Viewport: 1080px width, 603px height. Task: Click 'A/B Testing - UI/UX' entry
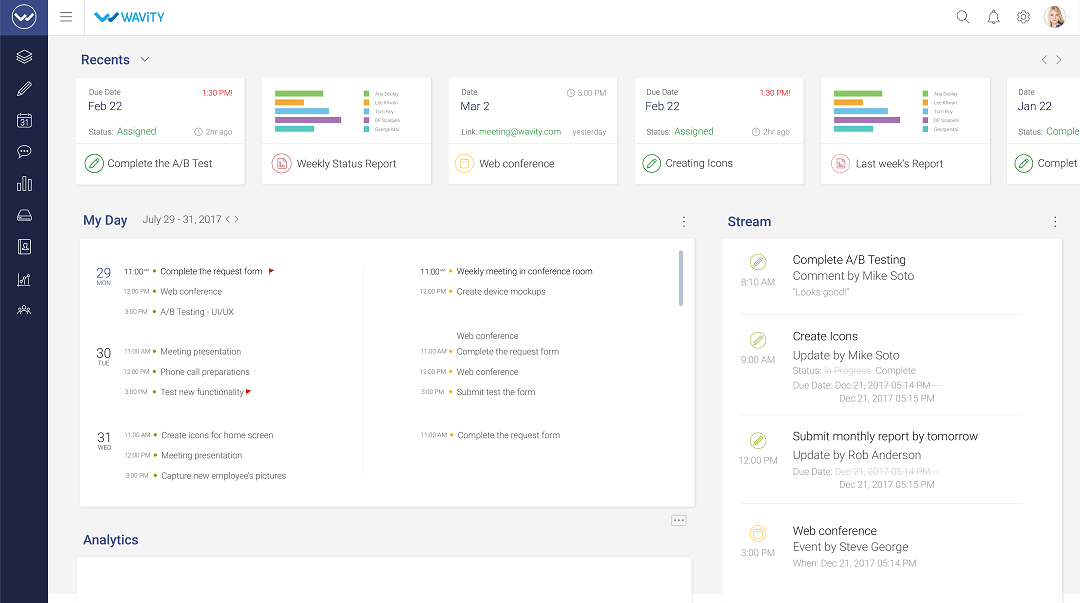[197, 311]
